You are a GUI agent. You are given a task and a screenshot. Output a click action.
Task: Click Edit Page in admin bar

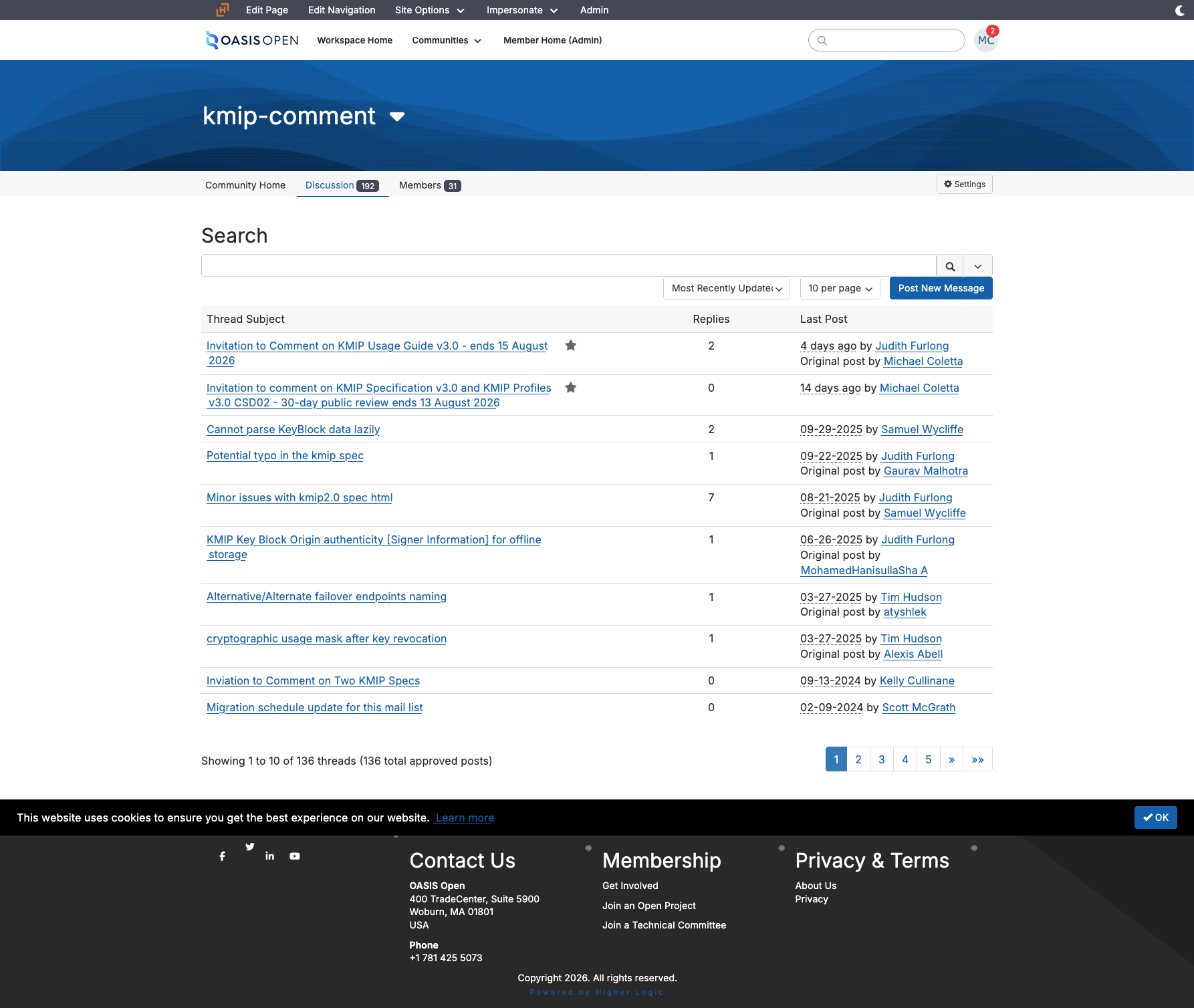tap(267, 10)
